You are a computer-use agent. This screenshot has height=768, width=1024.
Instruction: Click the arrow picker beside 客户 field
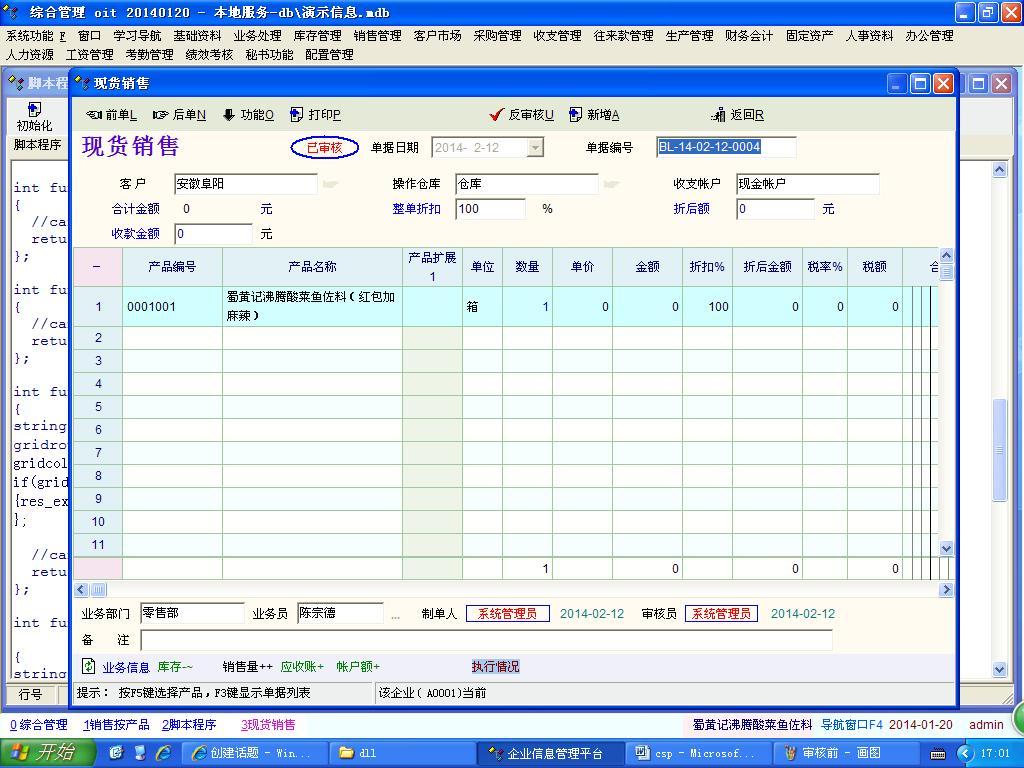(x=330, y=184)
